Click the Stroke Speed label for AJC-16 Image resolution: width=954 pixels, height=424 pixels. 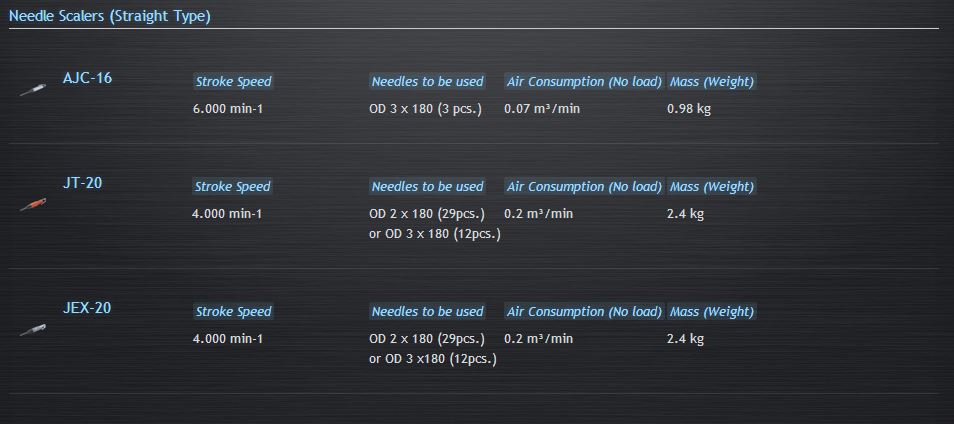[233, 82]
